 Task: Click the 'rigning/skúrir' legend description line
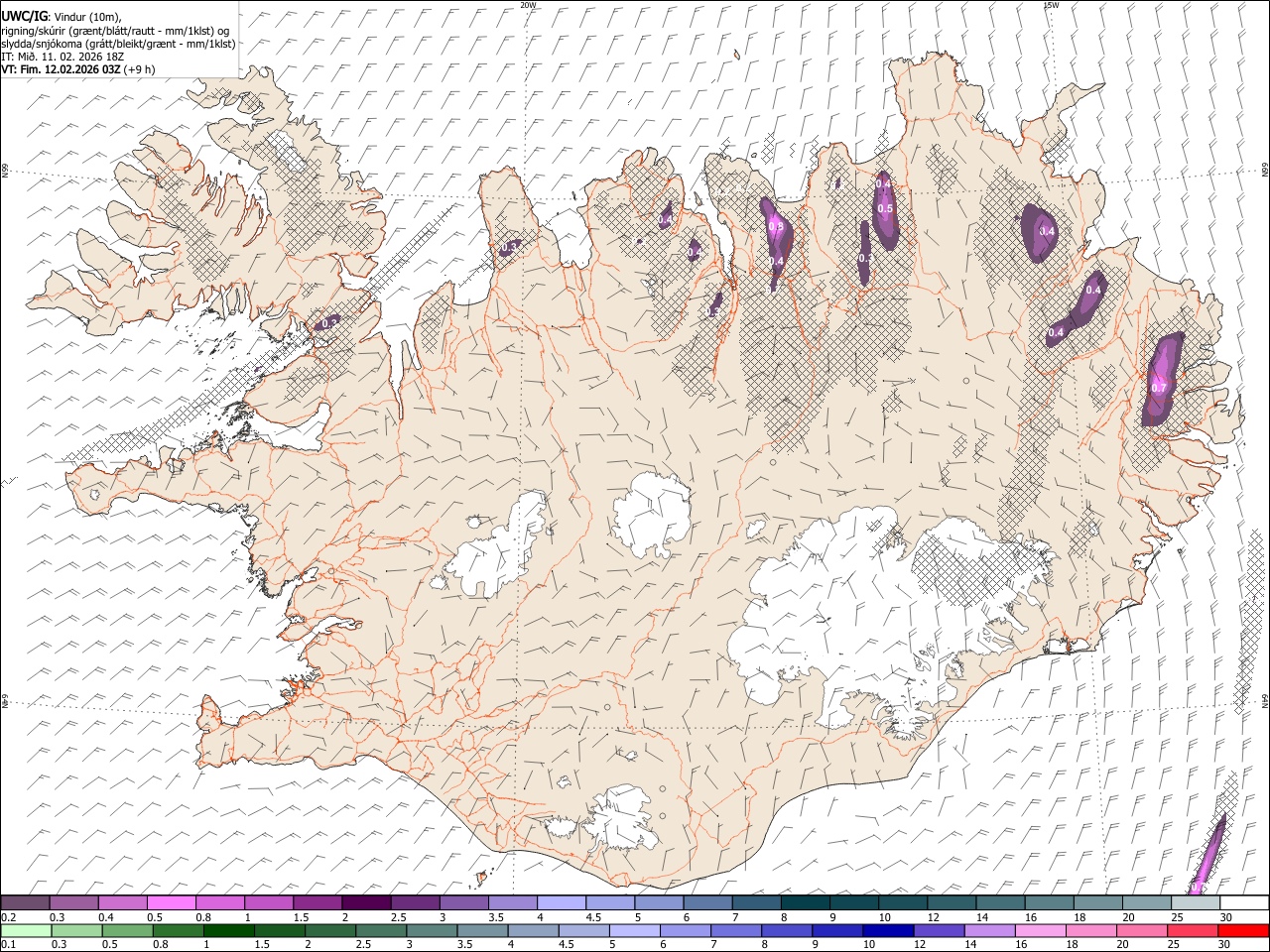pos(116,30)
